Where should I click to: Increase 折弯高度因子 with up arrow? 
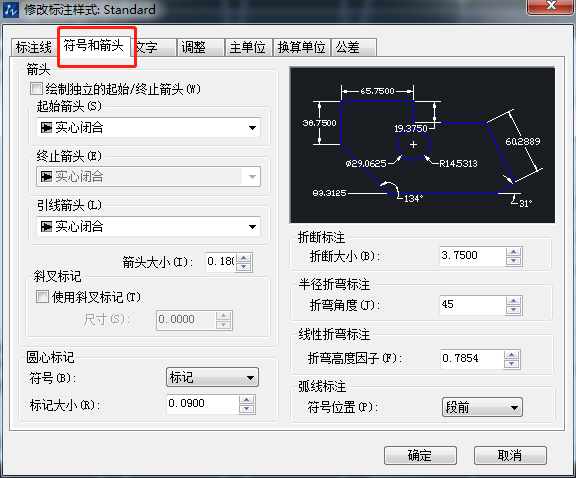click(x=512, y=355)
